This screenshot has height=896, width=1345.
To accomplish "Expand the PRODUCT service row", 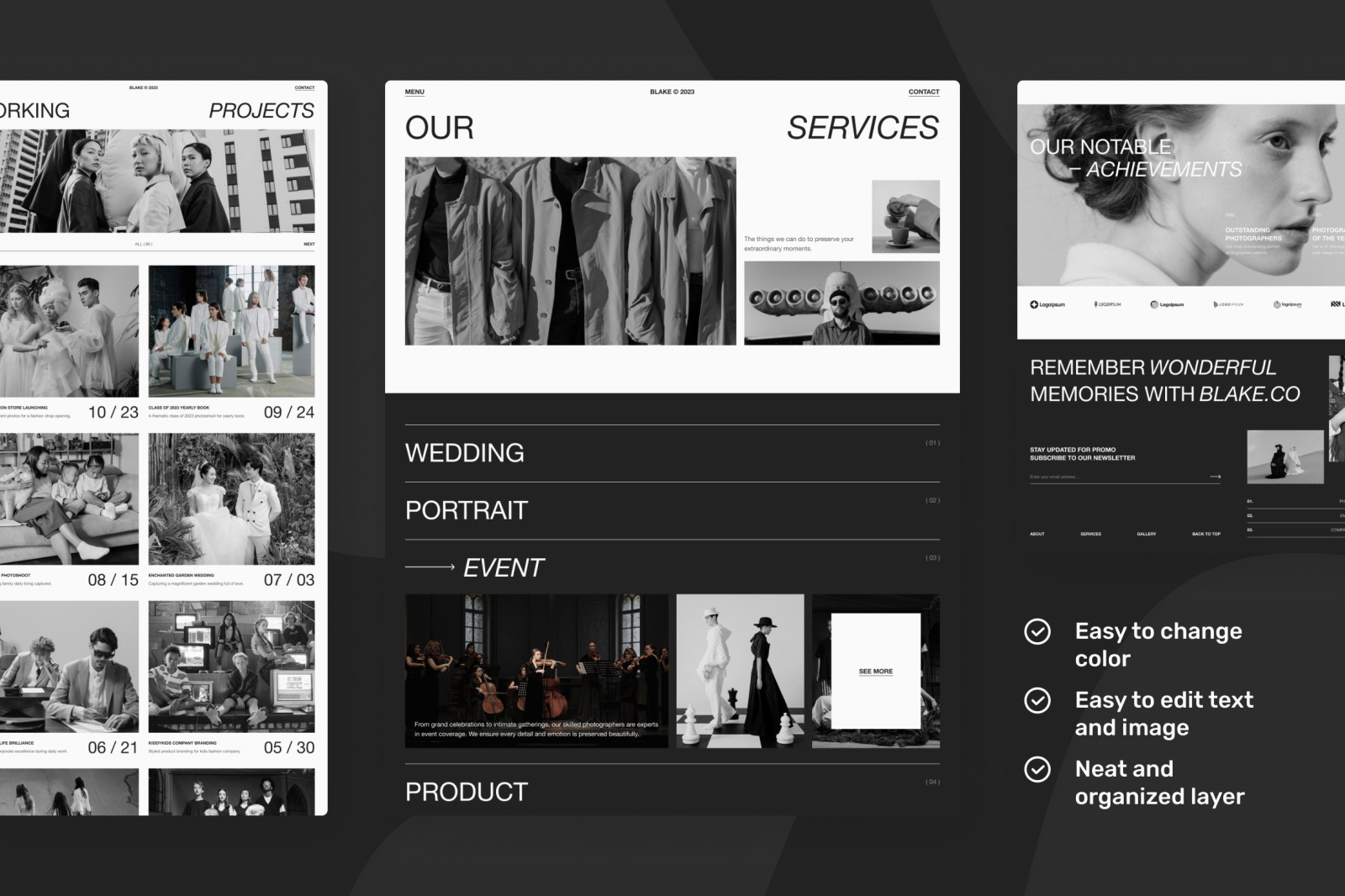I will [x=672, y=791].
